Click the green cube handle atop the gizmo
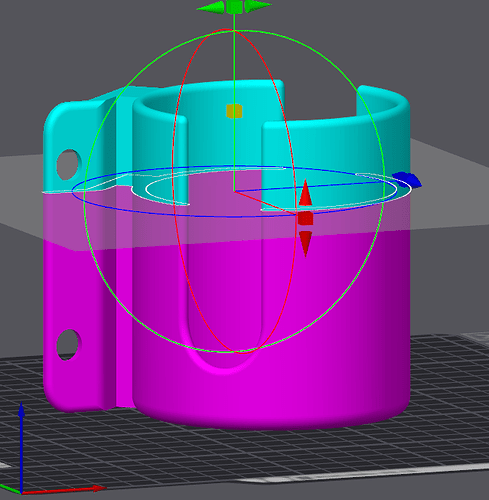This screenshot has height=500, width=489. tap(234, 7)
